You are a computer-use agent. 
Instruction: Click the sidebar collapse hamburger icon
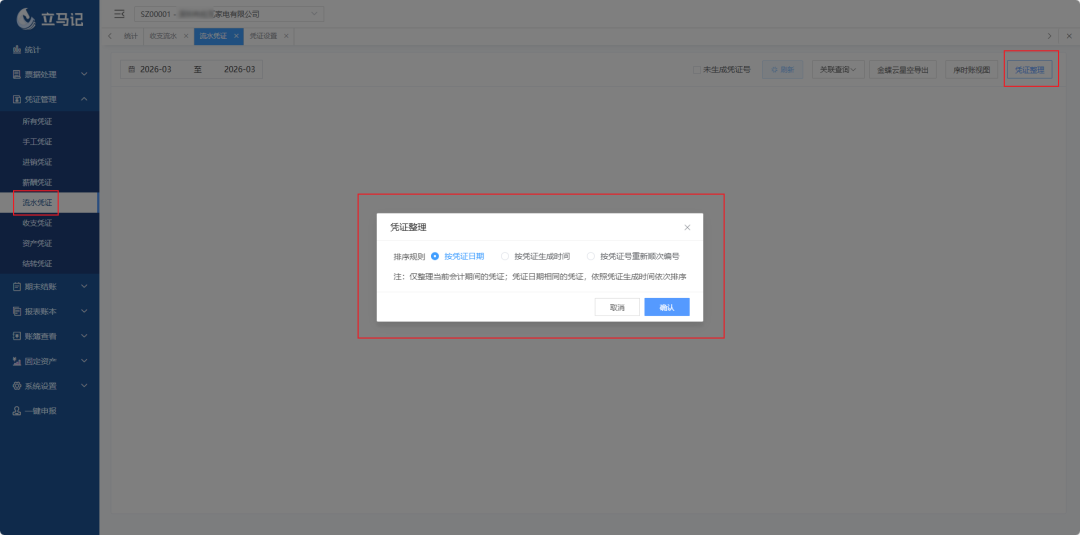[x=120, y=14]
